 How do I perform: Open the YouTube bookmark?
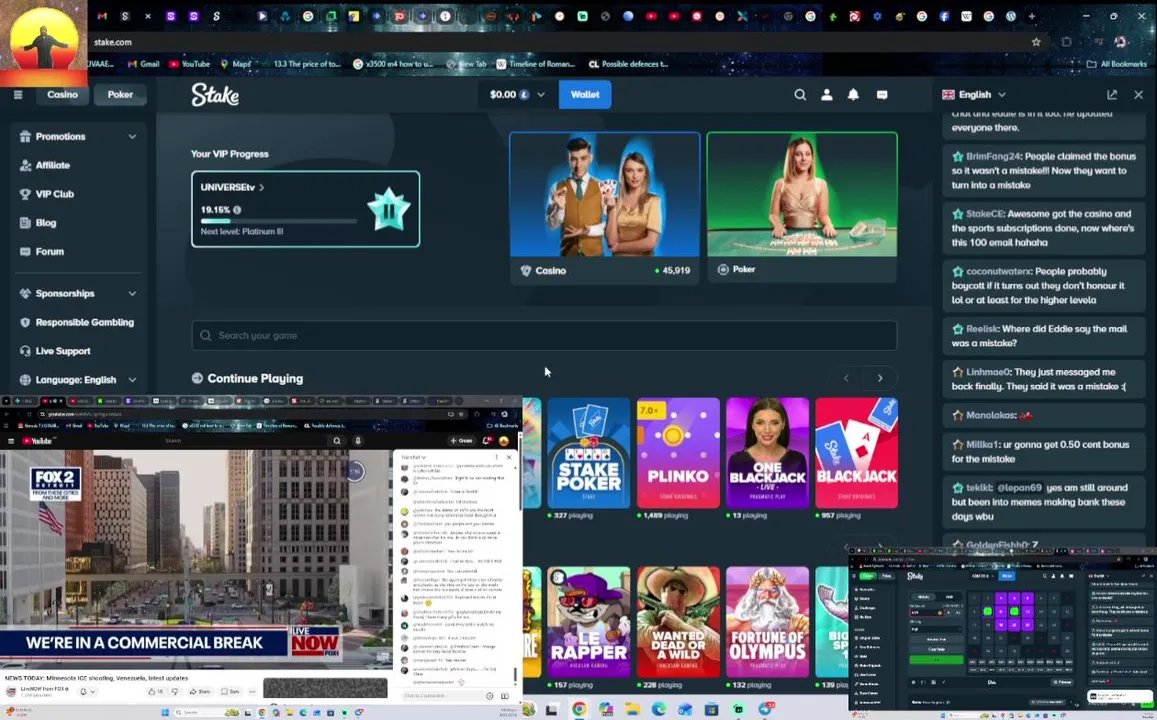[x=190, y=64]
